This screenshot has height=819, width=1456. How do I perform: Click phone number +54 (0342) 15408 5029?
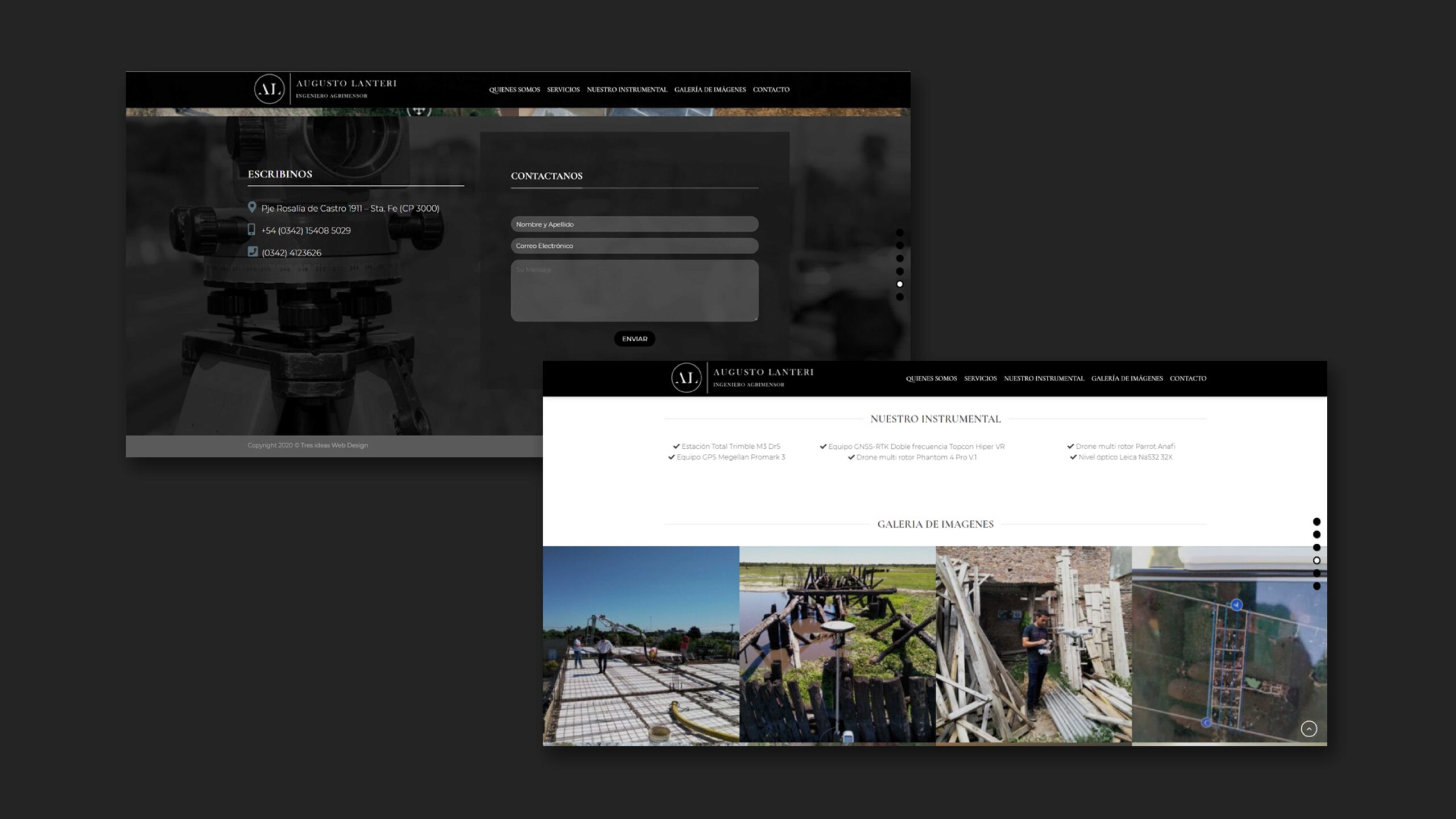[306, 231]
